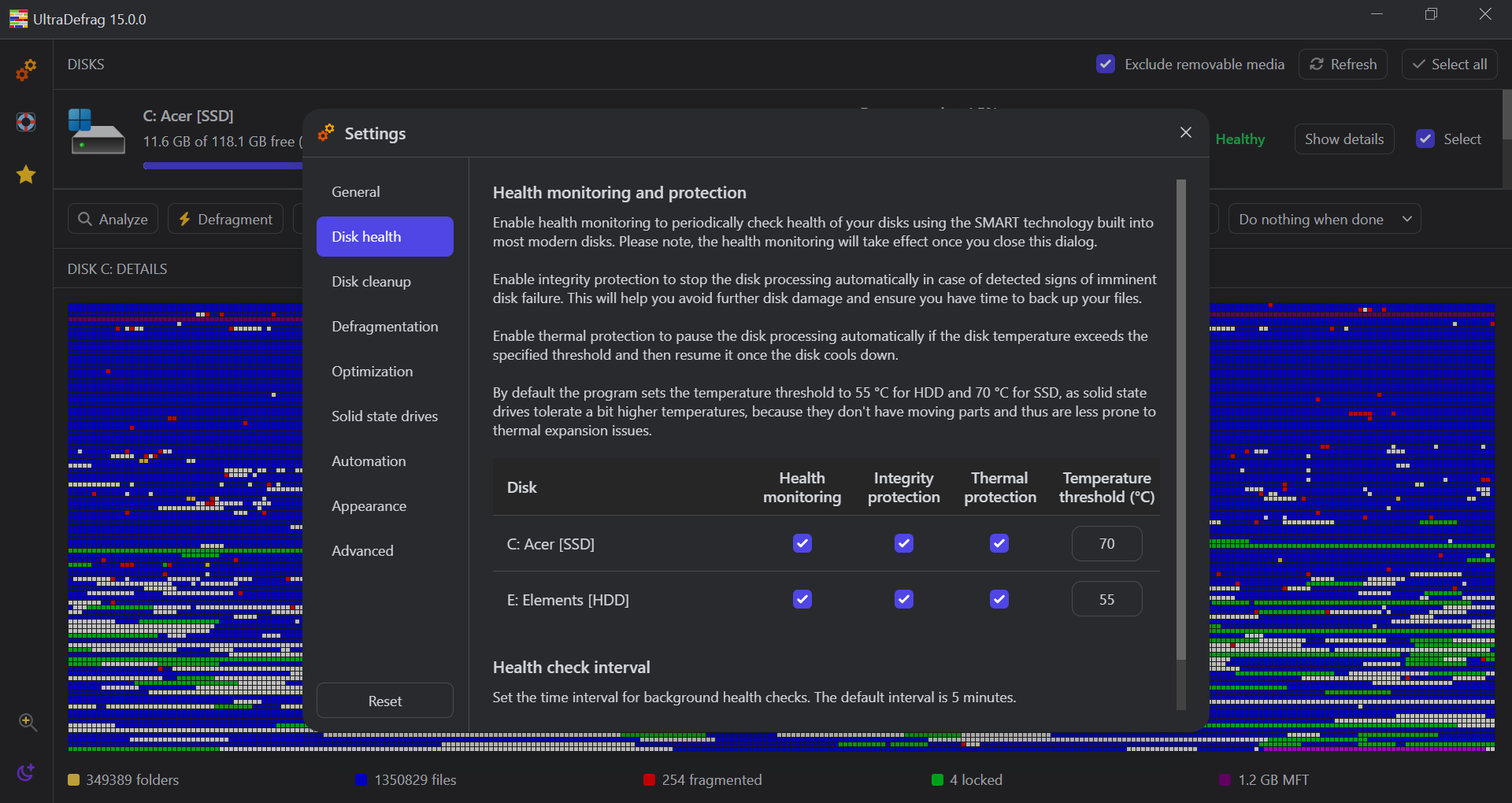This screenshot has width=1512, height=803.
Task: Click temperature threshold field for E: Elements
Action: pyautogui.click(x=1106, y=599)
